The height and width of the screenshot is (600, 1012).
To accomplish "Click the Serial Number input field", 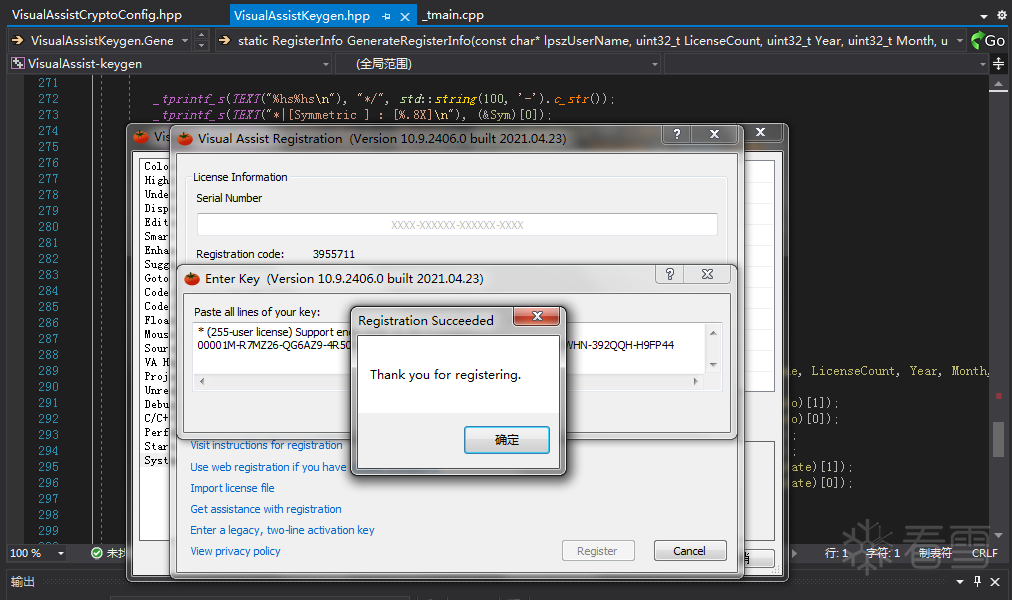I will coord(457,225).
